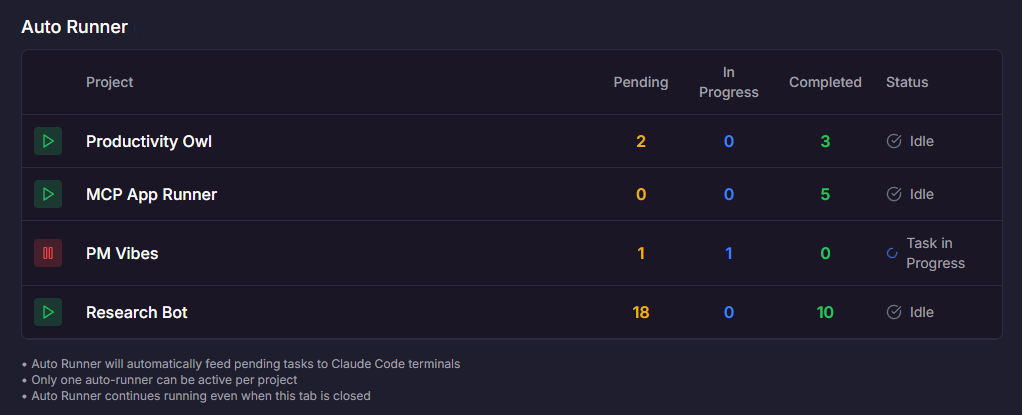The height and width of the screenshot is (415, 1022).
Task: Select the Productivity Owl project name
Action: [149, 141]
